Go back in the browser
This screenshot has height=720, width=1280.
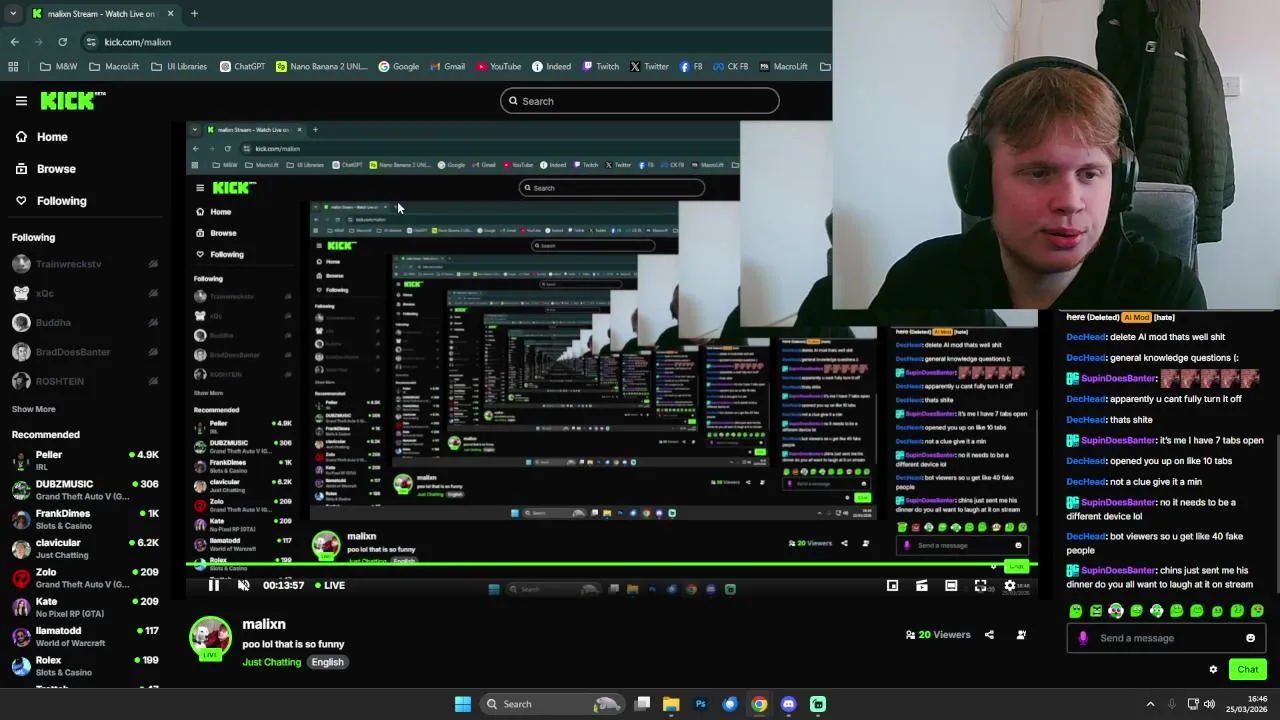pyautogui.click(x=14, y=42)
